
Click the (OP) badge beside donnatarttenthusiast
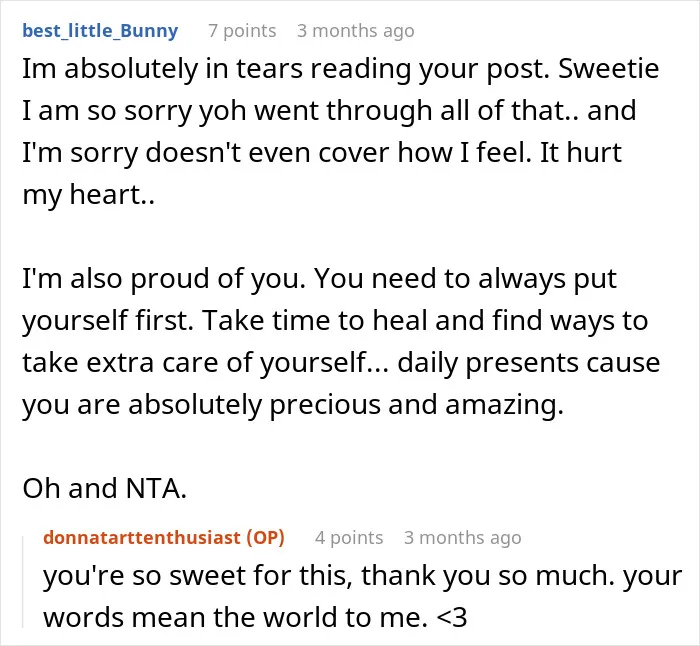click(x=266, y=538)
